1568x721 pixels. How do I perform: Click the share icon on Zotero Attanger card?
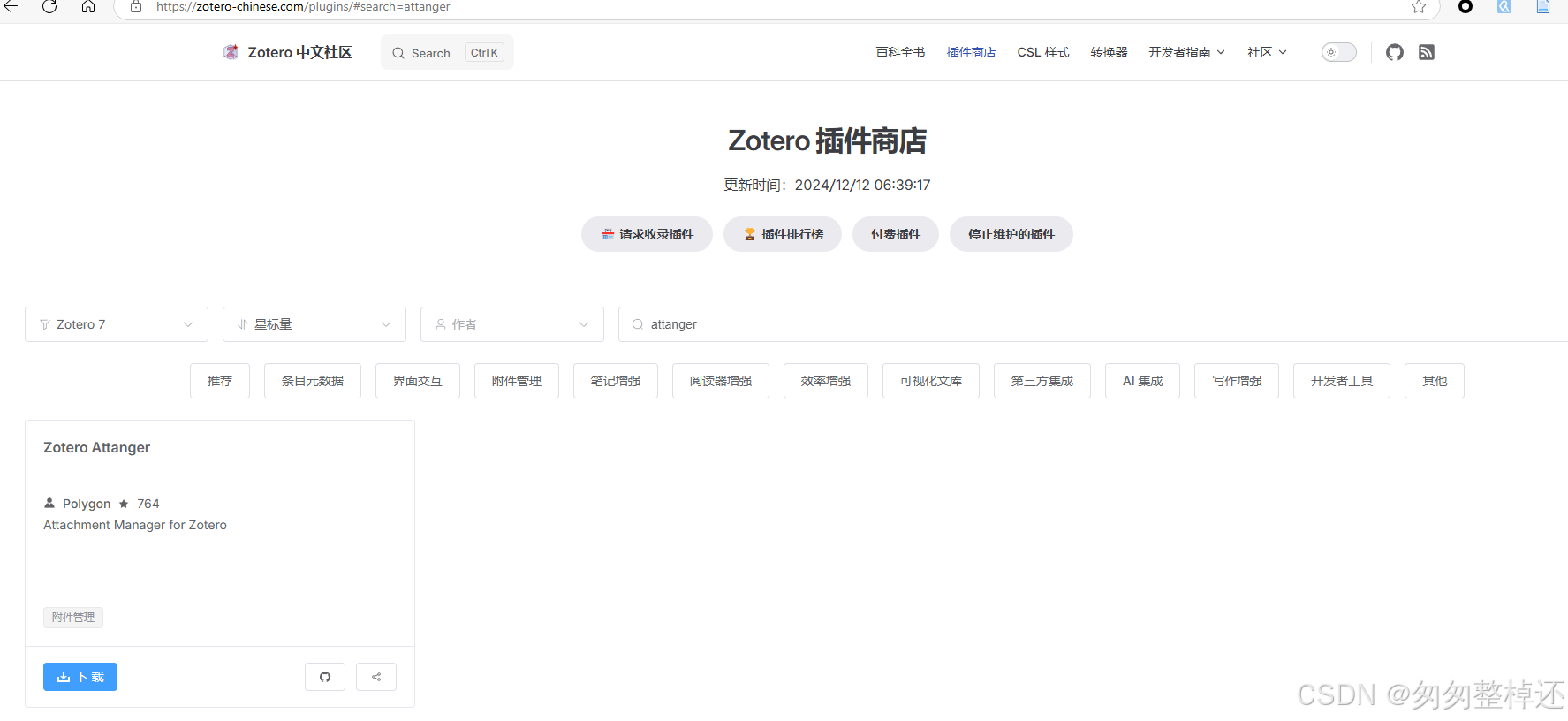click(x=376, y=677)
